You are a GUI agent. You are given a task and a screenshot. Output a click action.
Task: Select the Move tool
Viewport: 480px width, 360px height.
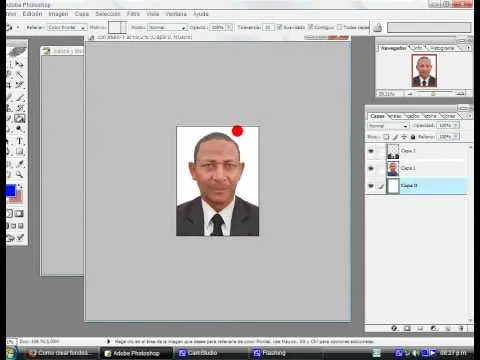pyautogui.click(x=20, y=64)
